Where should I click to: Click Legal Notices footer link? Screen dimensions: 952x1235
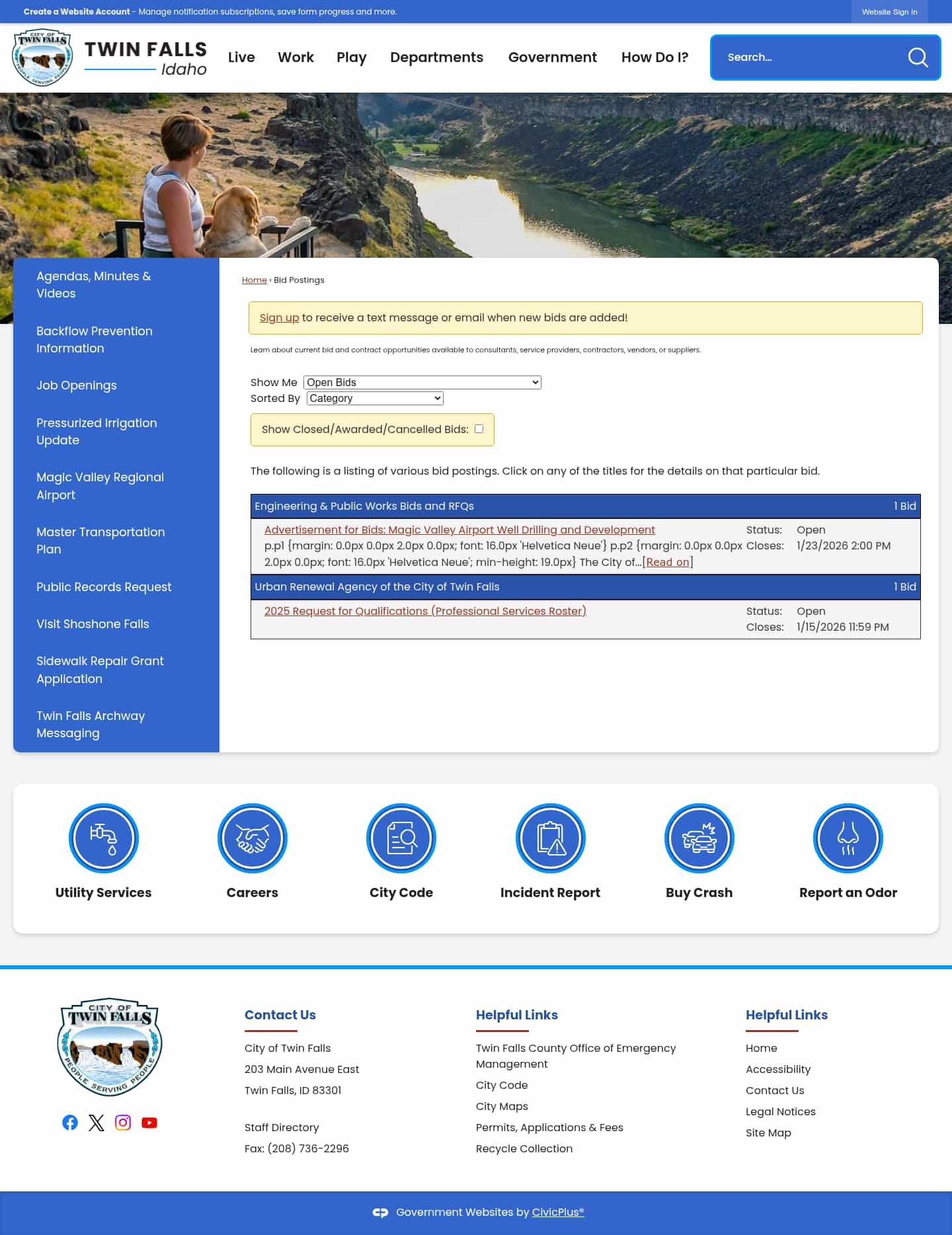pyautogui.click(x=781, y=1112)
